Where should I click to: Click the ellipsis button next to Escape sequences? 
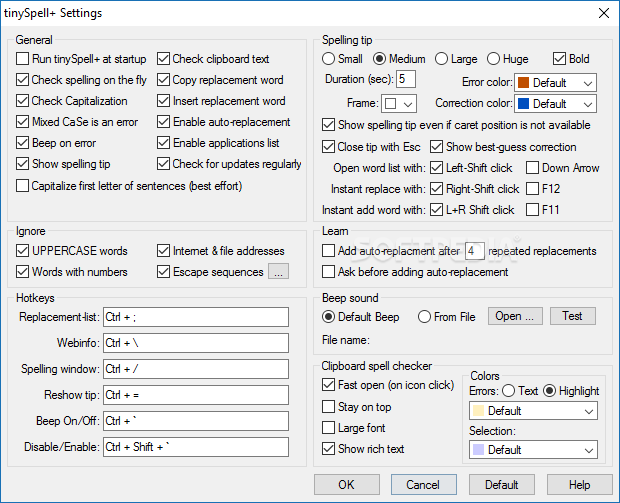coord(278,272)
